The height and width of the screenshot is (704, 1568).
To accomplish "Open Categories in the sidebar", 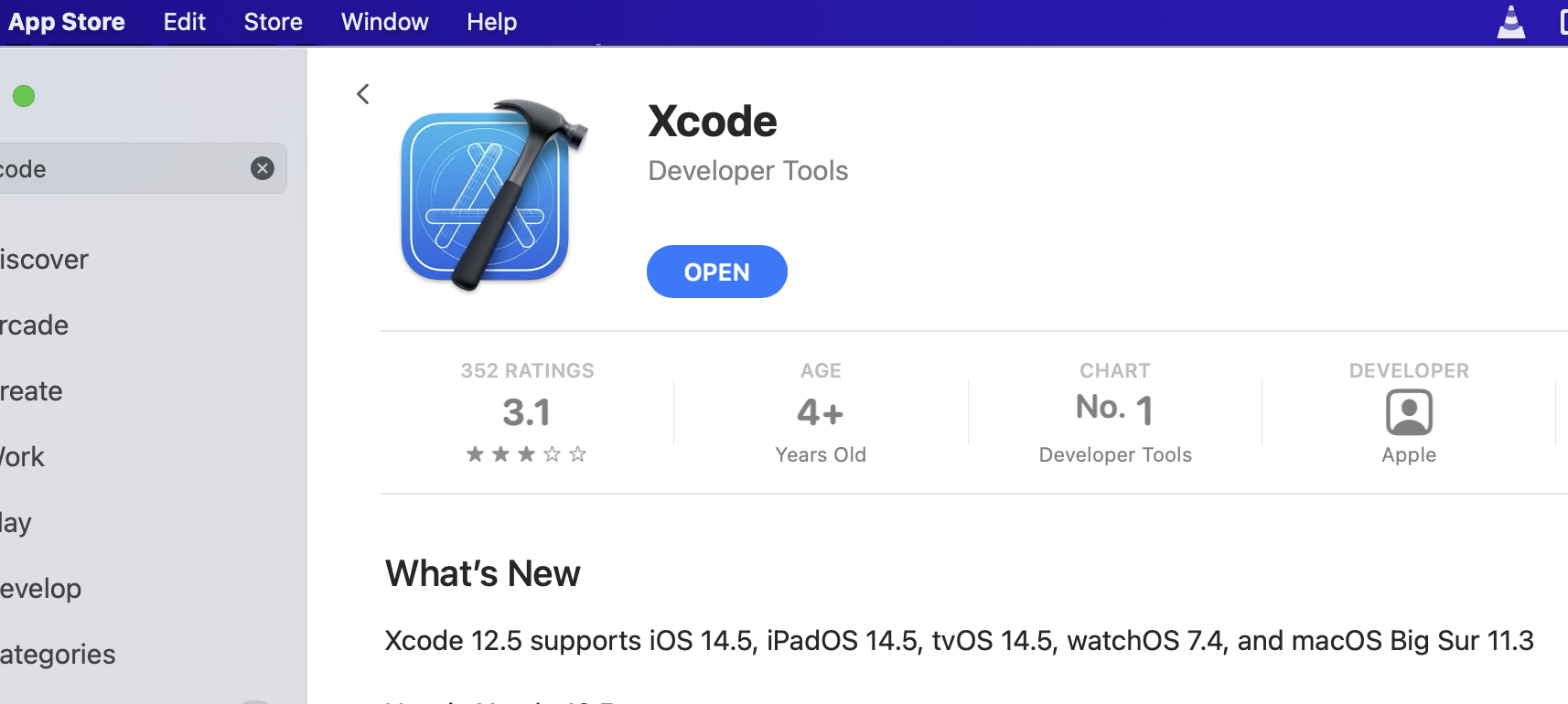I will (58, 655).
